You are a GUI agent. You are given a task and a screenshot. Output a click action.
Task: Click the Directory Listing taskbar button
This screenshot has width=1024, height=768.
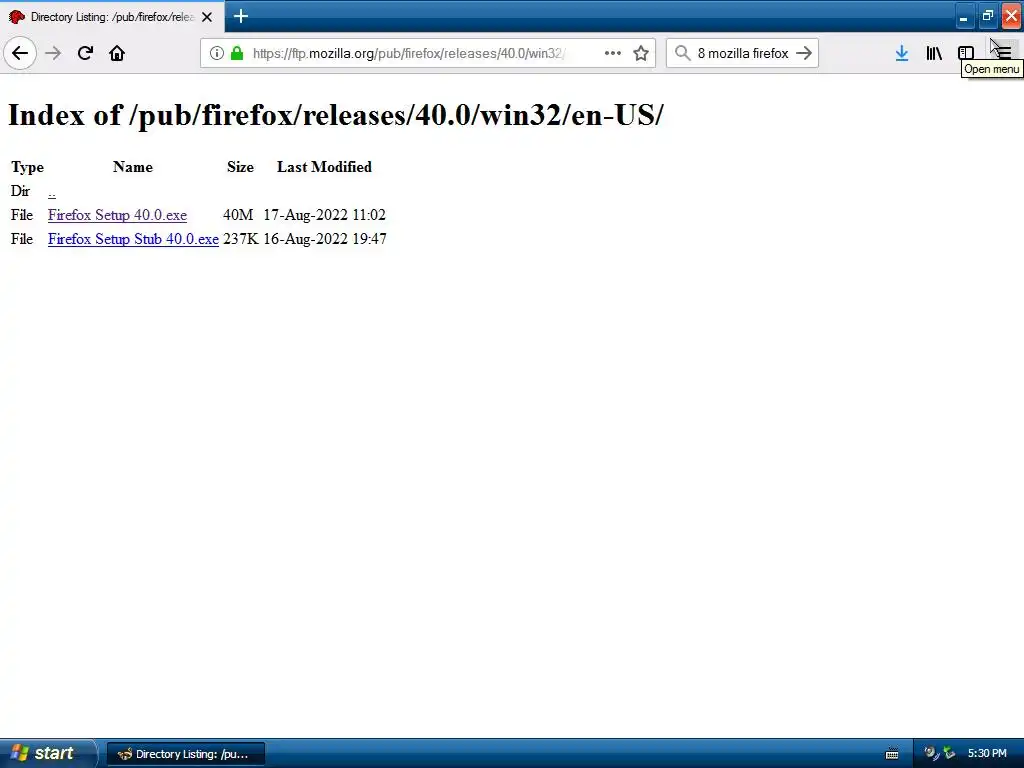coord(186,754)
